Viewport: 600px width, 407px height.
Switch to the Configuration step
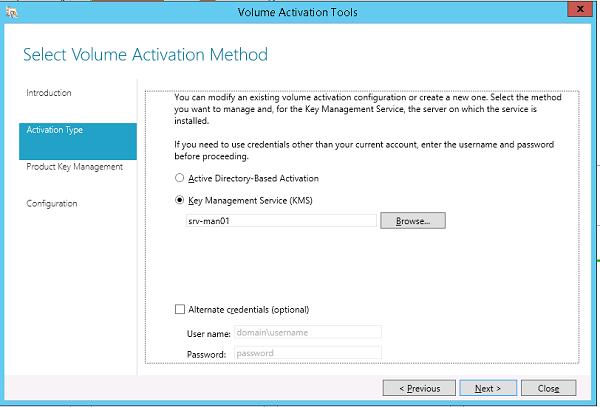coord(52,204)
